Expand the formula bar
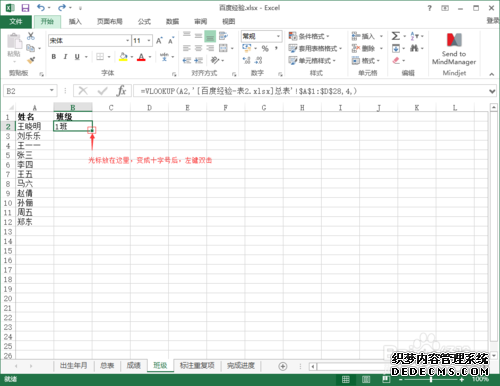The width and height of the screenshot is (500, 386). [x=492, y=91]
